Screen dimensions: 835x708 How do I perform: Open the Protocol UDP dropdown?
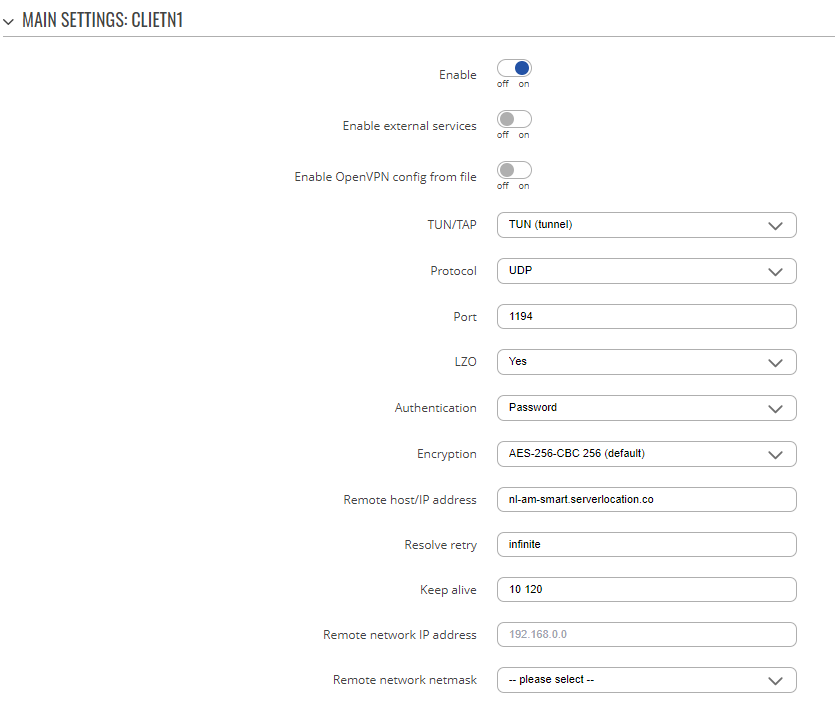tap(646, 271)
